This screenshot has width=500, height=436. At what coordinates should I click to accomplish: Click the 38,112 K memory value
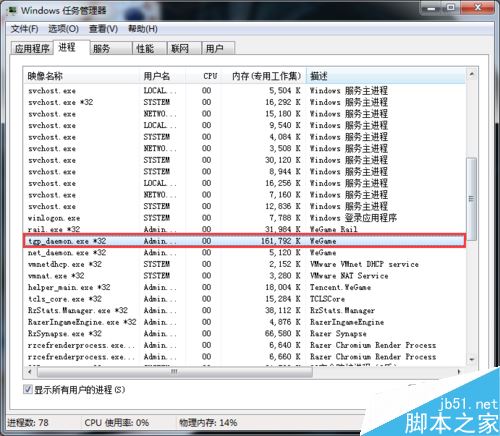coord(283,310)
